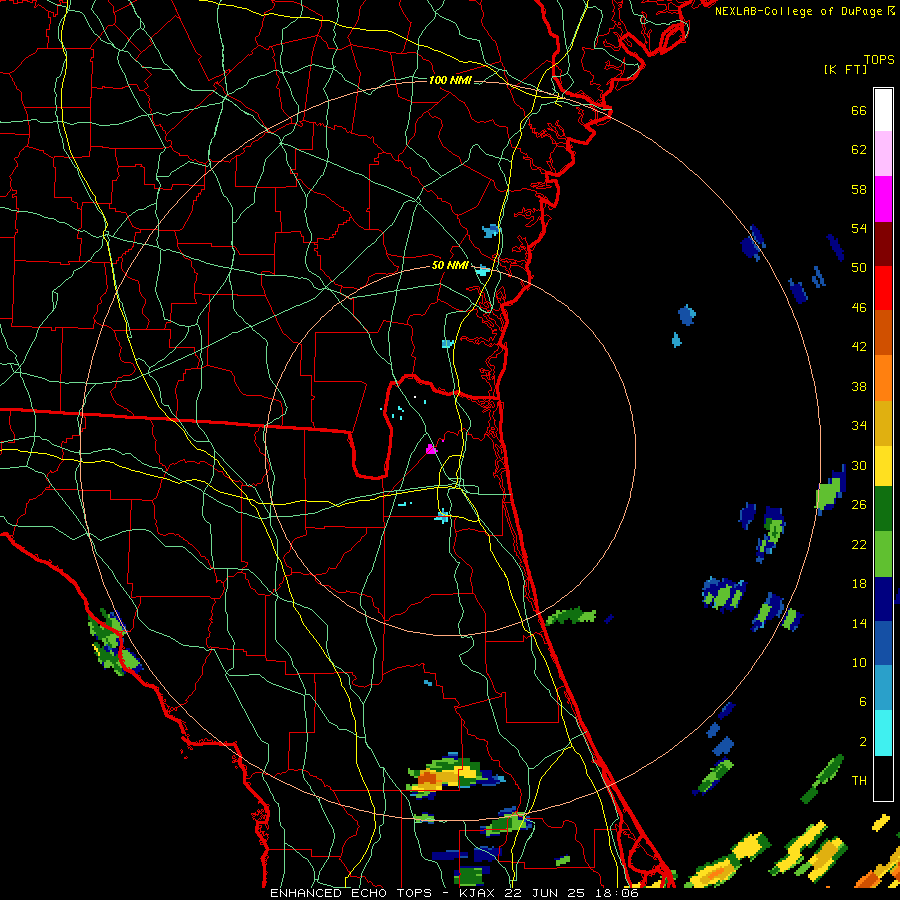Click the white legend swatch beside 66
900x900 pixels.
pyautogui.click(x=883, y=110)
